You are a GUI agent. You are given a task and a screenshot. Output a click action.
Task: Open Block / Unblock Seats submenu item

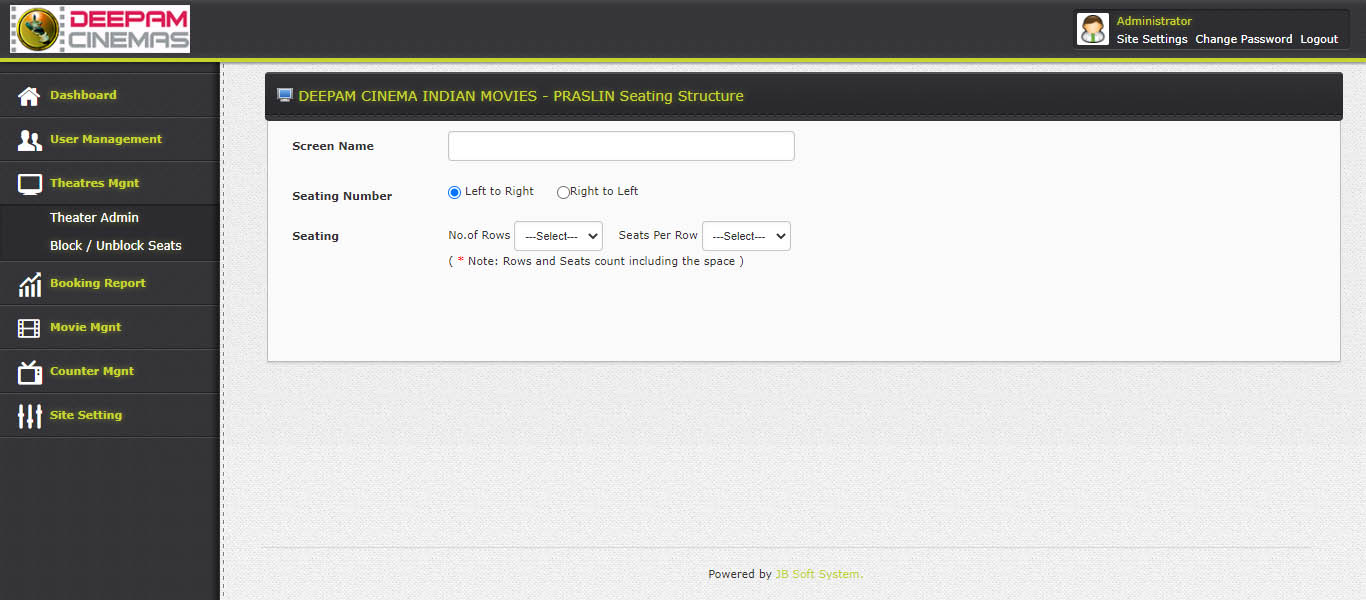116,245
